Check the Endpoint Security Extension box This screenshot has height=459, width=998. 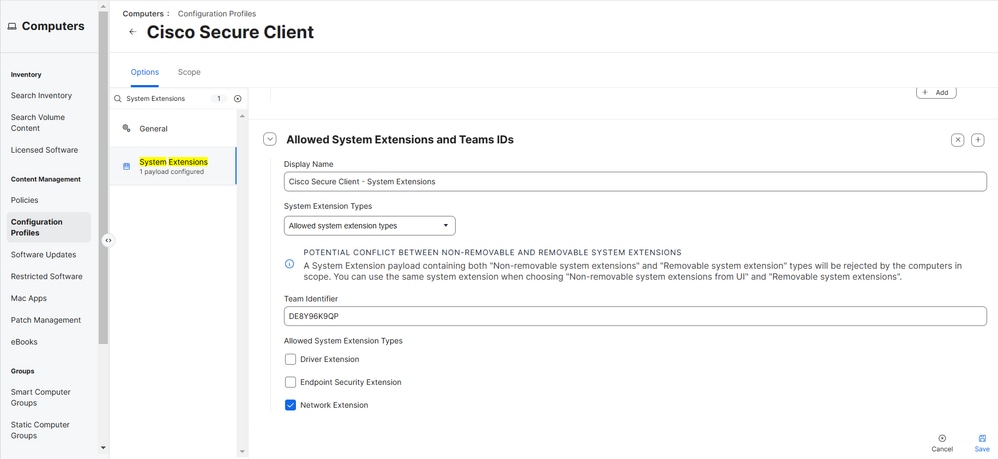click(x=291, y=382)
